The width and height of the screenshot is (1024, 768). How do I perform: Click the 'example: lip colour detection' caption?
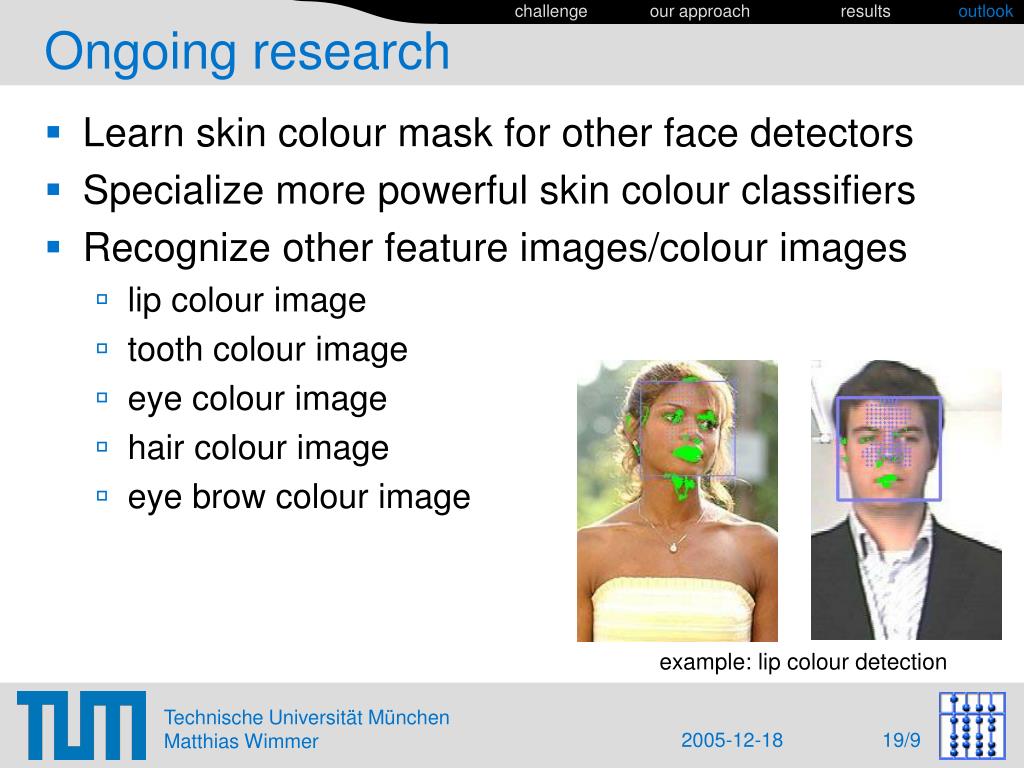tap(803, 662)
